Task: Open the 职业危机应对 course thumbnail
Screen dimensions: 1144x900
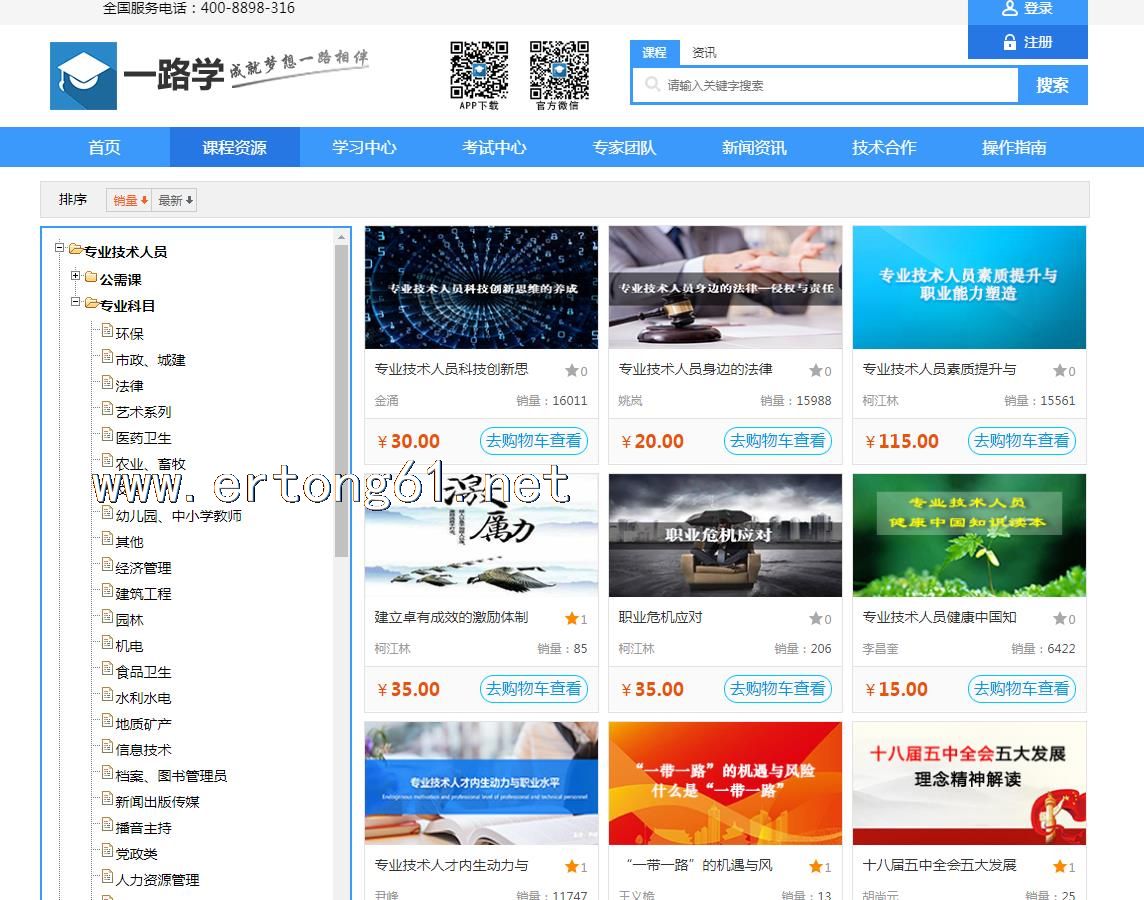Action: 725,535
